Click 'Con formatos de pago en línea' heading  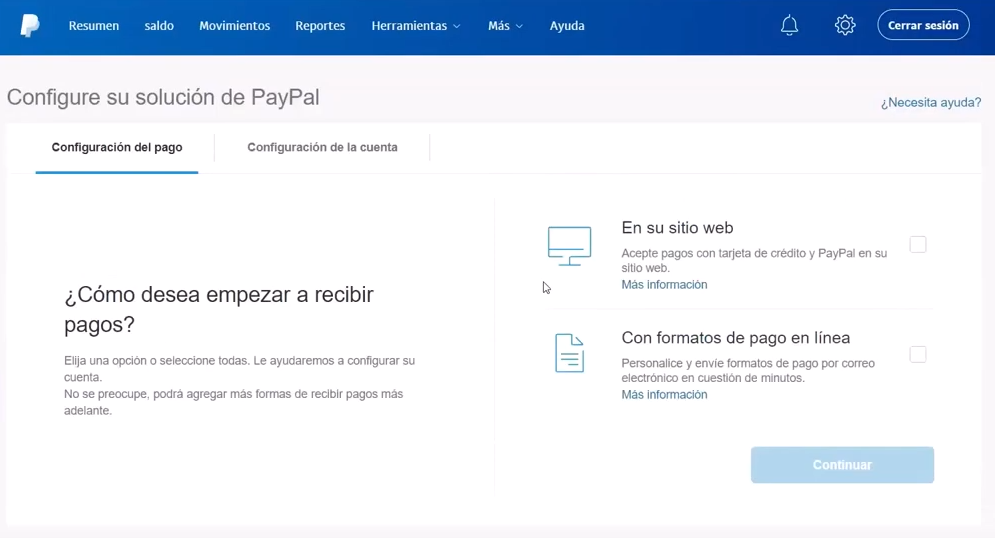[735, 338]
